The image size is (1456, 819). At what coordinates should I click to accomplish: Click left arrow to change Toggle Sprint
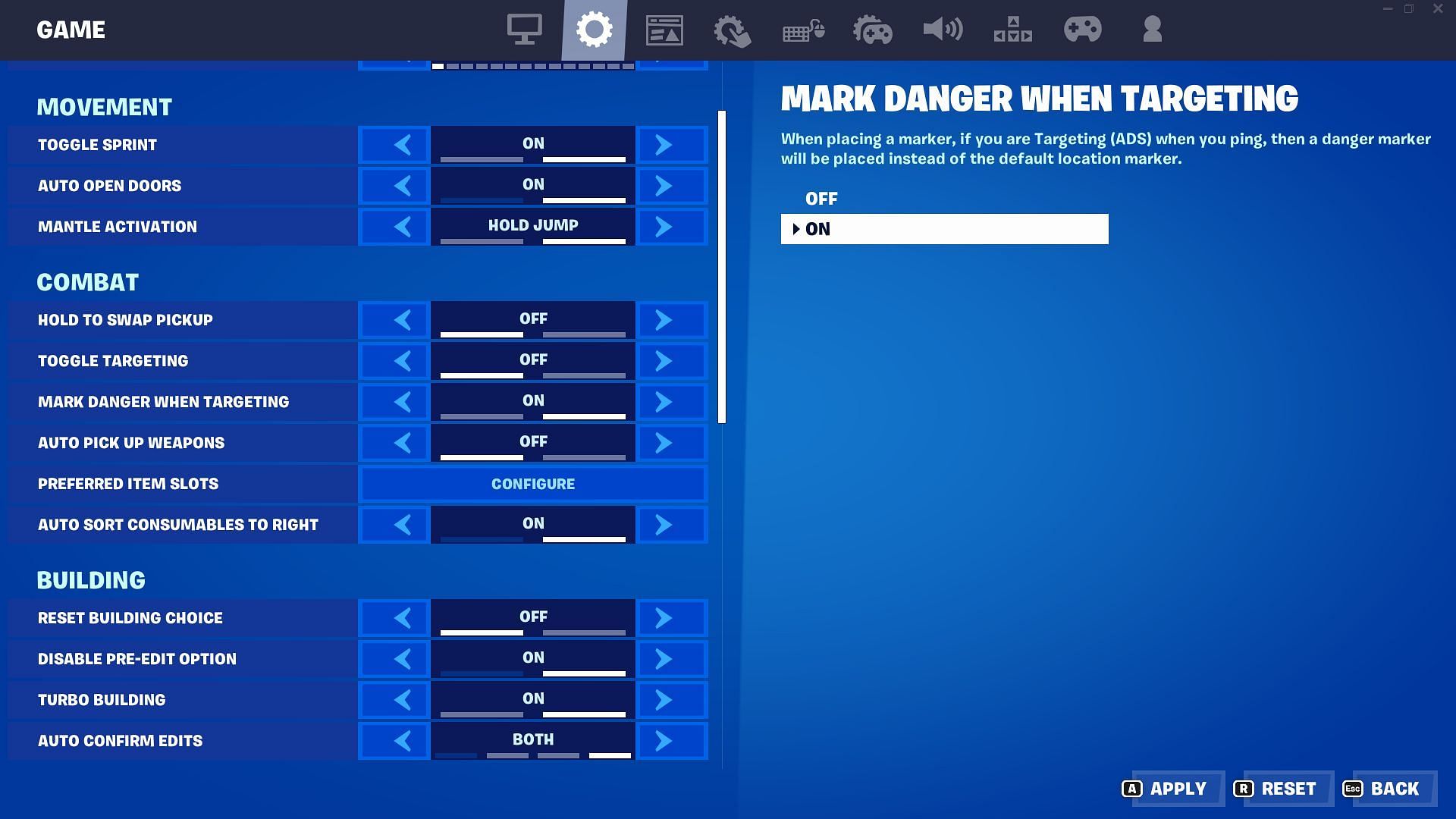click(403, 145)
